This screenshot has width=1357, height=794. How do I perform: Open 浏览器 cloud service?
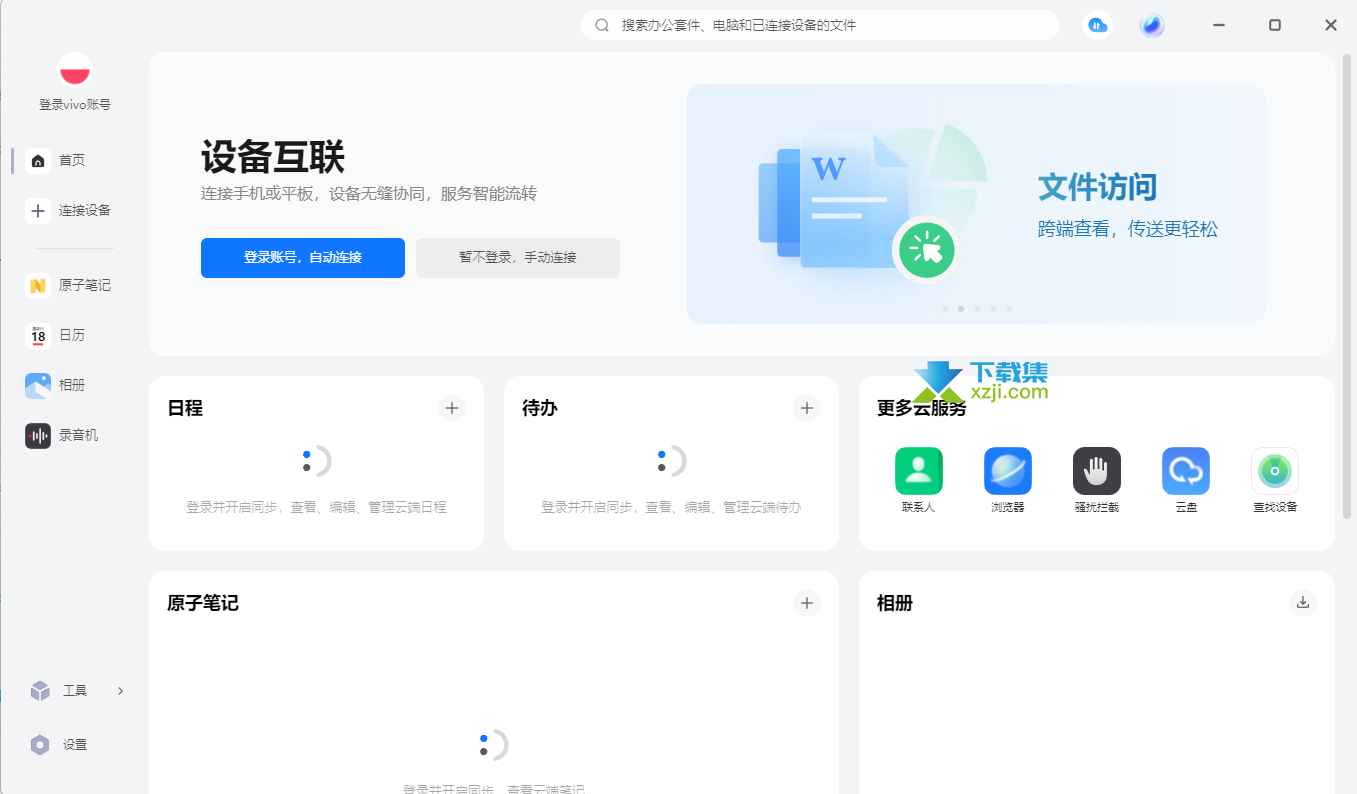coord(1008,480)
